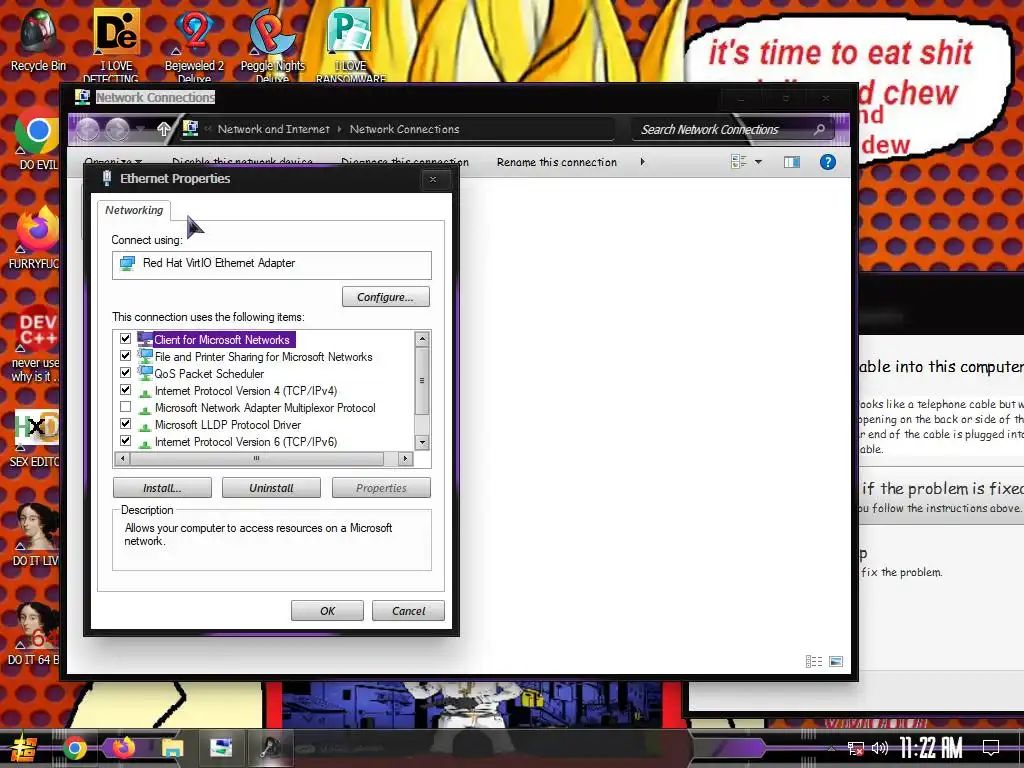The image size is (1024, 768).
Task: Click Rename this connection in toolbar
Action: pos(556,162)
